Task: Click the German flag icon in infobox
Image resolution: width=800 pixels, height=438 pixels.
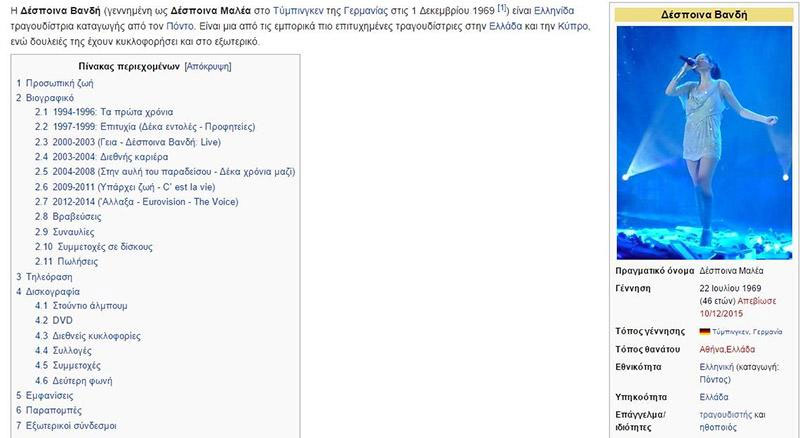Action: 704,331
